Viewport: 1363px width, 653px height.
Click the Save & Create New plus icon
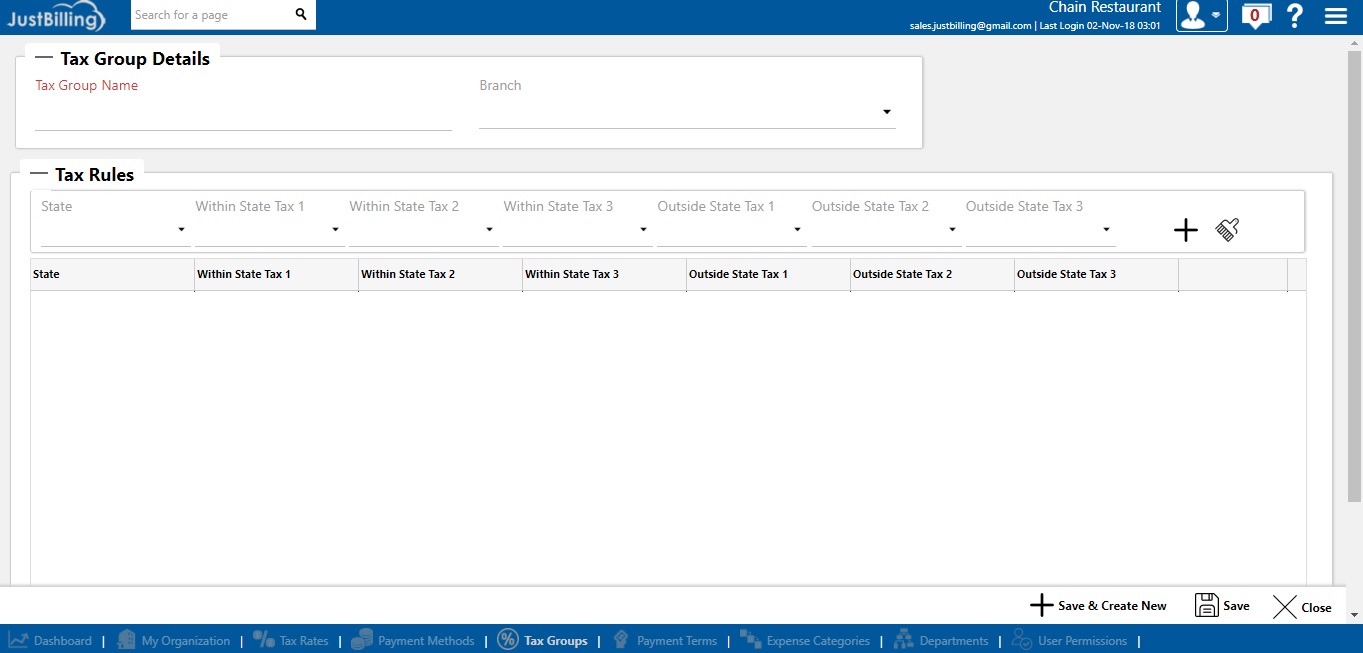(x=1042, y=606)
